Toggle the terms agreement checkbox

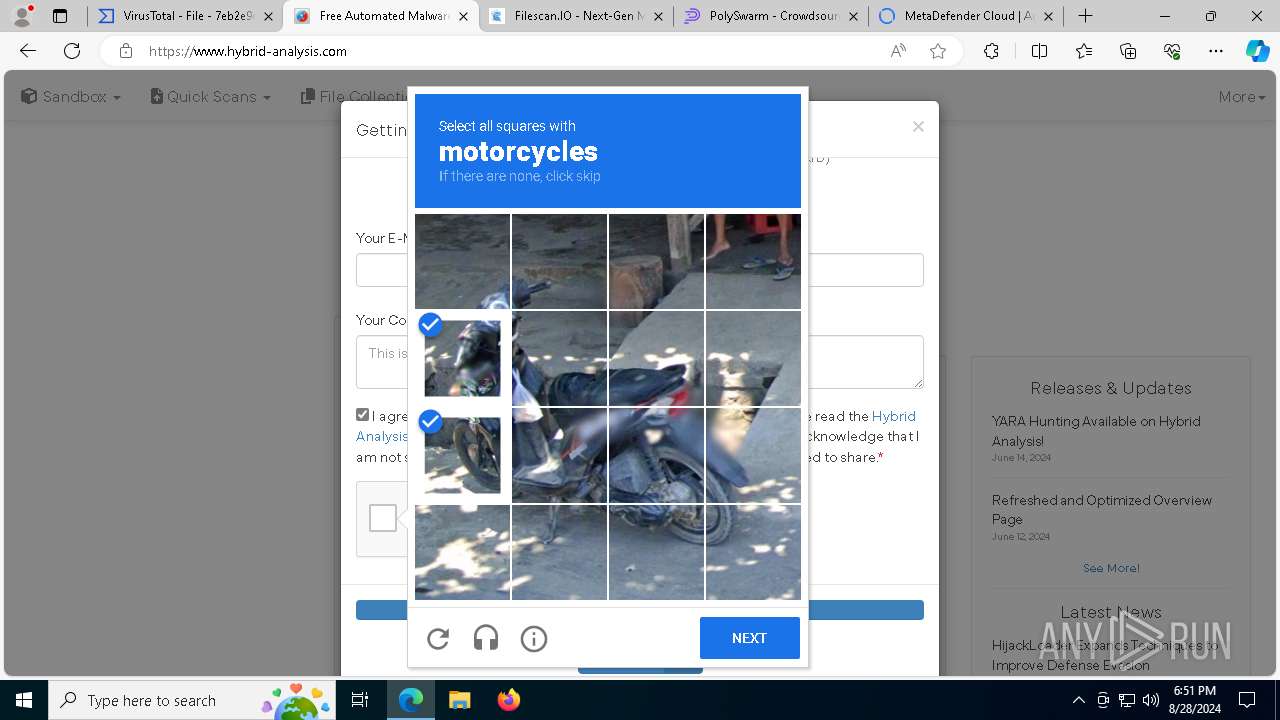pyautogui.click(x=363, y=415)
